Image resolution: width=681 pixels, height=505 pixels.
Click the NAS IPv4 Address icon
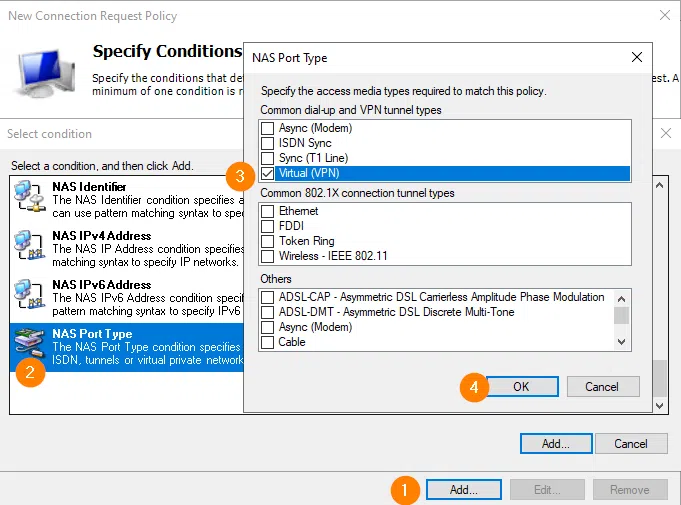pos(30,245)
